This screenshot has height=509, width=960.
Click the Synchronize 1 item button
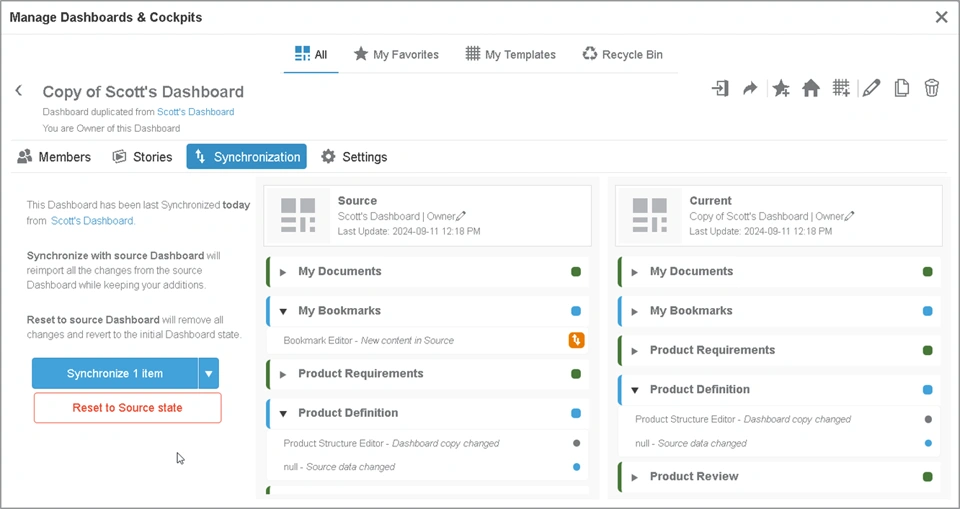[115, 374]
